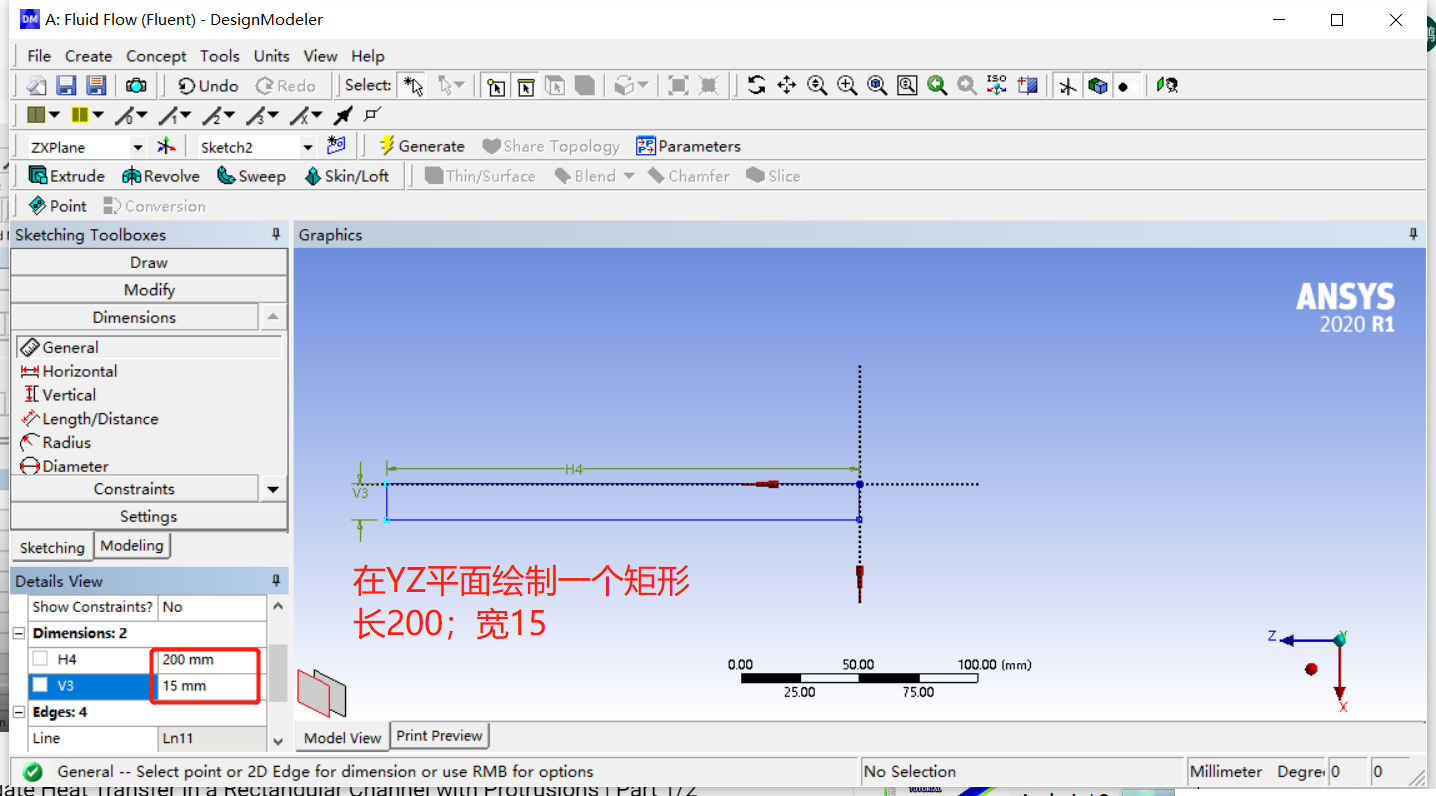Image resolution: width=1436 pixels, height=796 pixels.
Task: Open the ZXPlane plane dropdown
Action: 138,147
